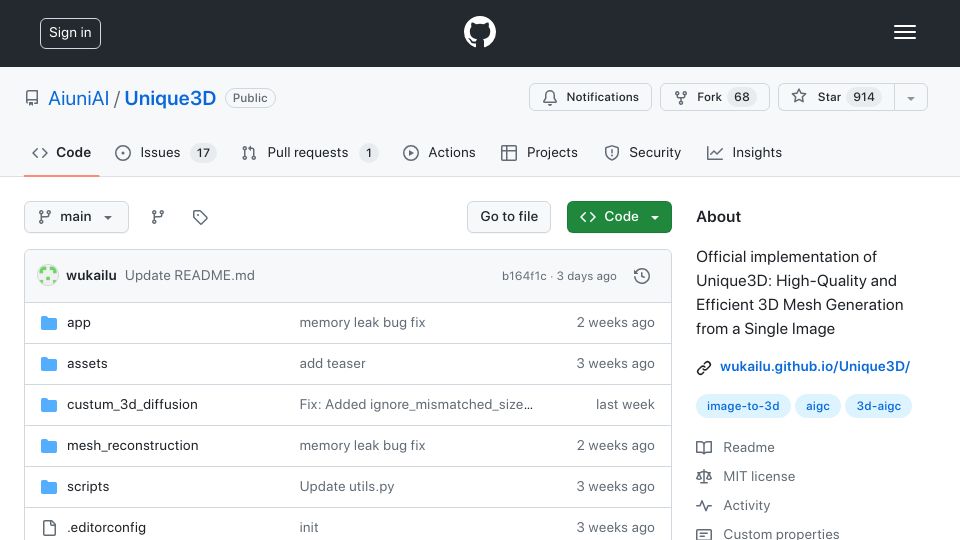Open the 'add teaser' commit message
This screenshot has width=960, height=540.
pos(332,364)
